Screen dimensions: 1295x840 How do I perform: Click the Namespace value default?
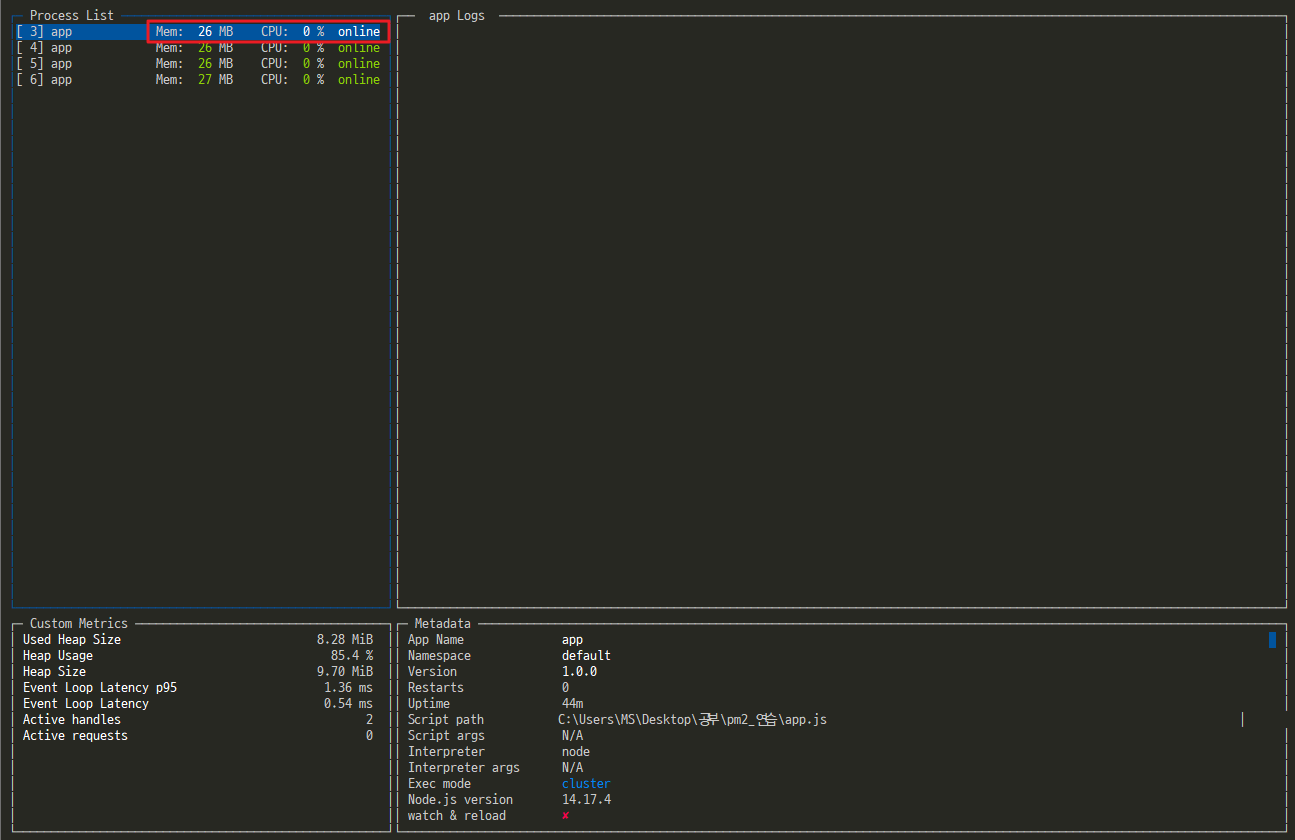pyautogui.click(x=586, y=656)
